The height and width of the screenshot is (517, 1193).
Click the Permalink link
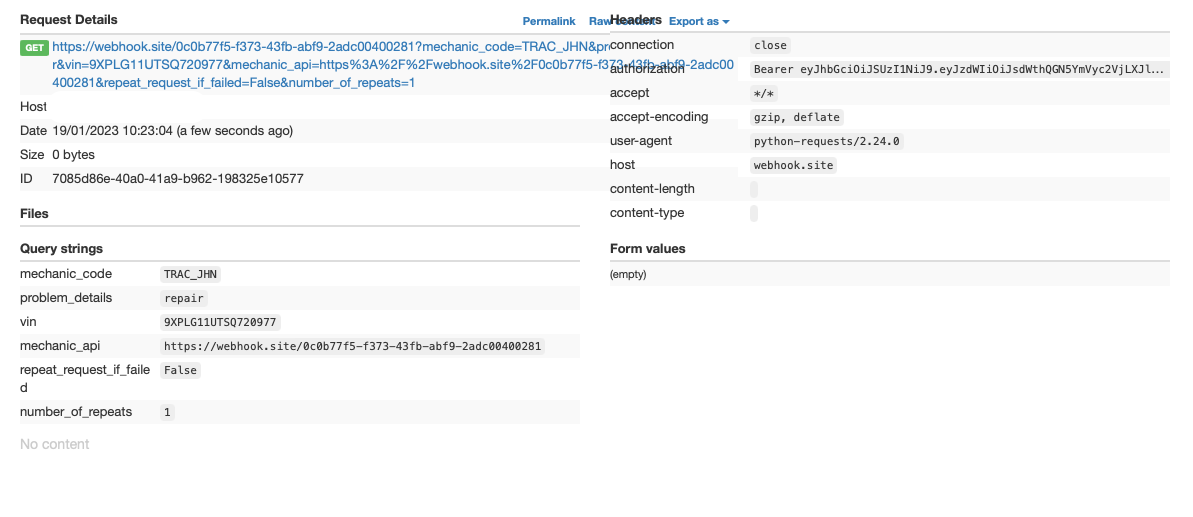pos(548,21)
